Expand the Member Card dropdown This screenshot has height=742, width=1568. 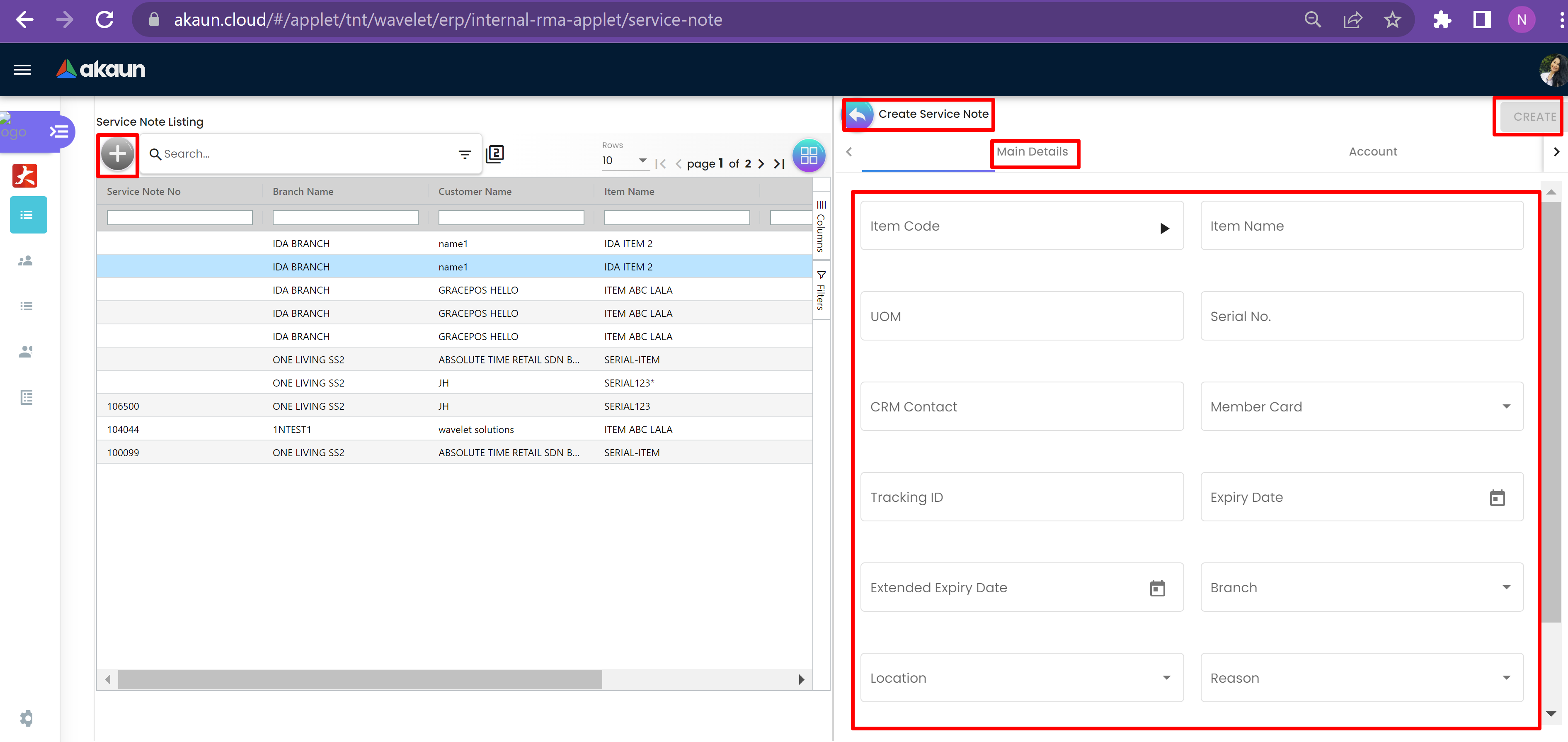coord(1506,406)
